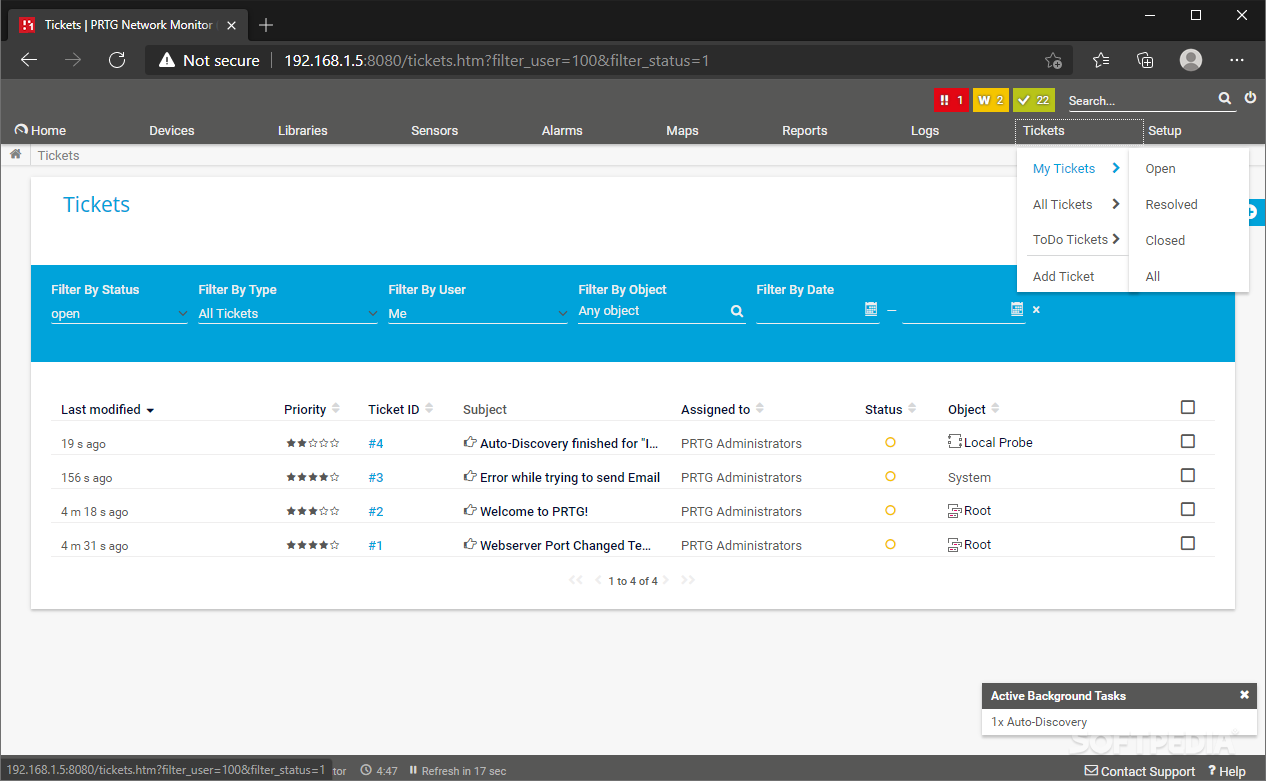Open the Filter By Status dropdown
This screenshot has height=781, width=1266.
pos(119,313)
